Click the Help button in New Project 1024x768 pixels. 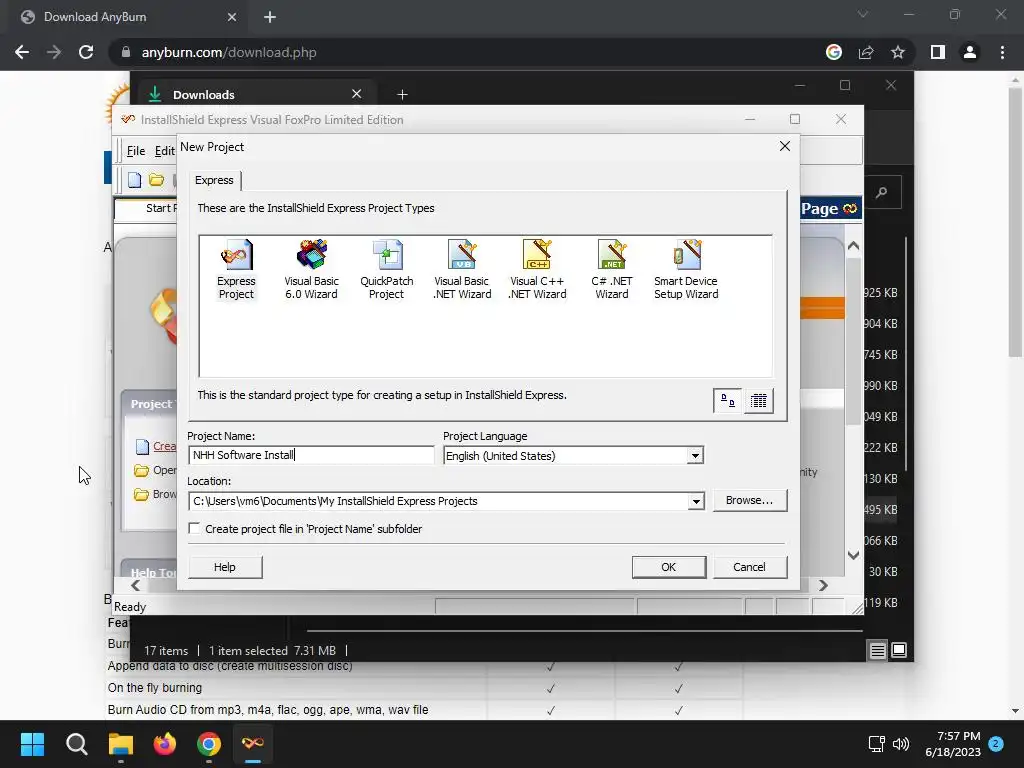[225, 567]
